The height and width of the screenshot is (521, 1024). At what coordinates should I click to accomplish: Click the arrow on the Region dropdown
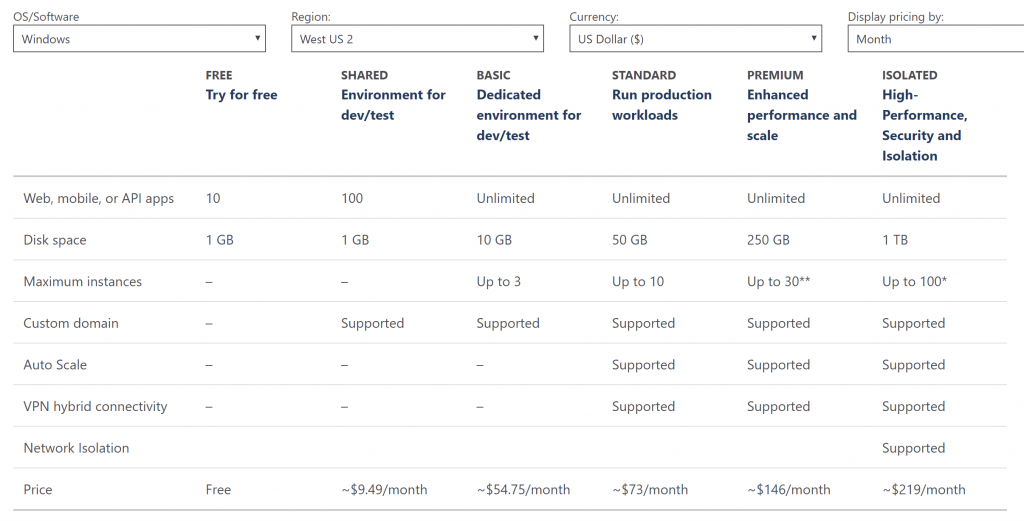click(x=536, y=38)
